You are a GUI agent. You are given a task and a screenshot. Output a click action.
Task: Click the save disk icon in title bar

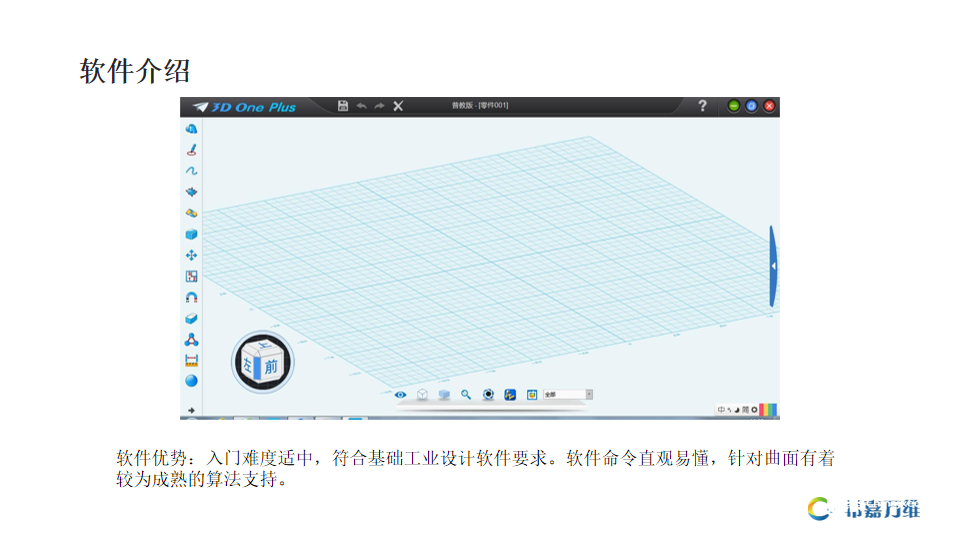(343, 106)
